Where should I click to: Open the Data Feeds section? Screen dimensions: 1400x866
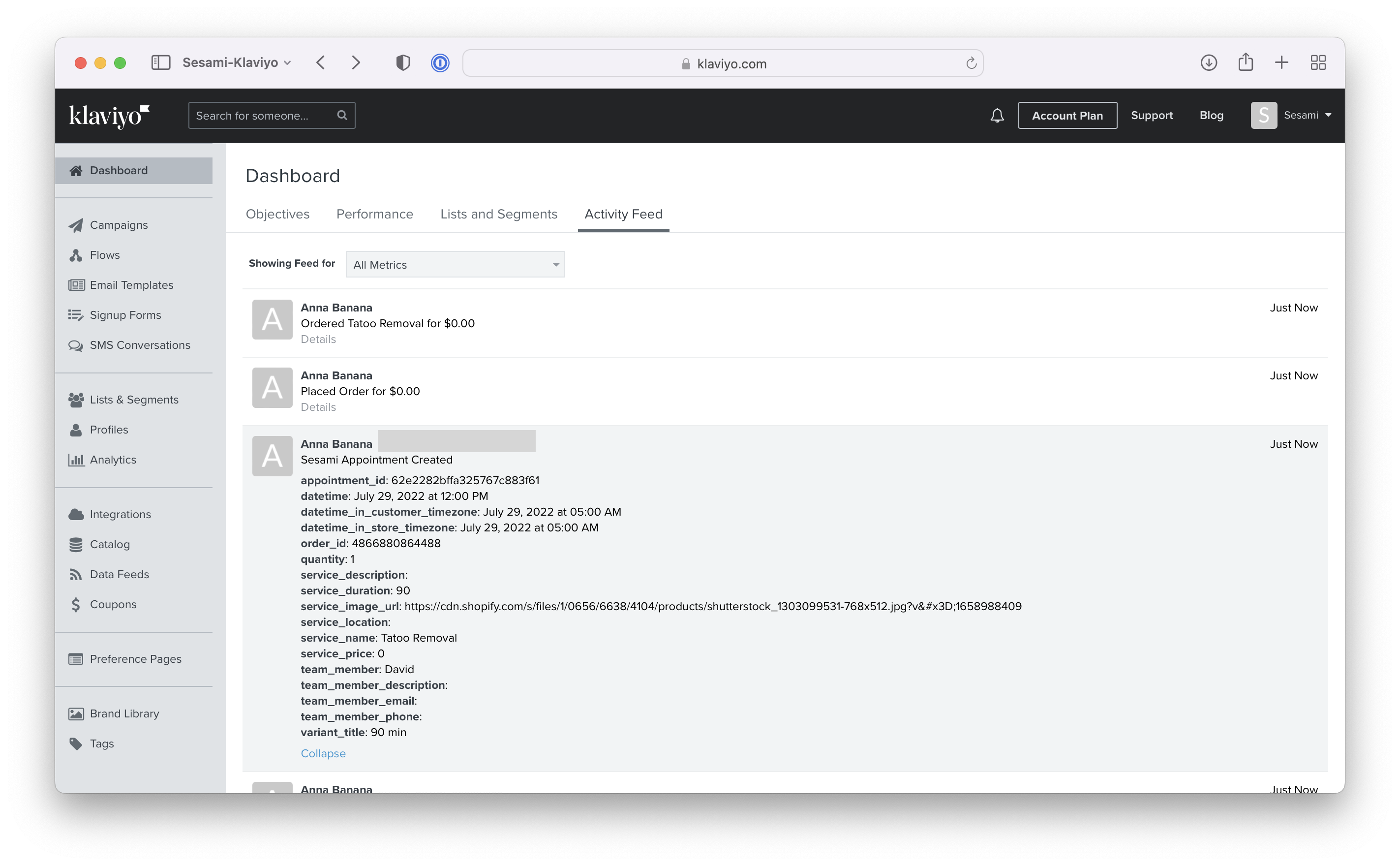(119, 575)
